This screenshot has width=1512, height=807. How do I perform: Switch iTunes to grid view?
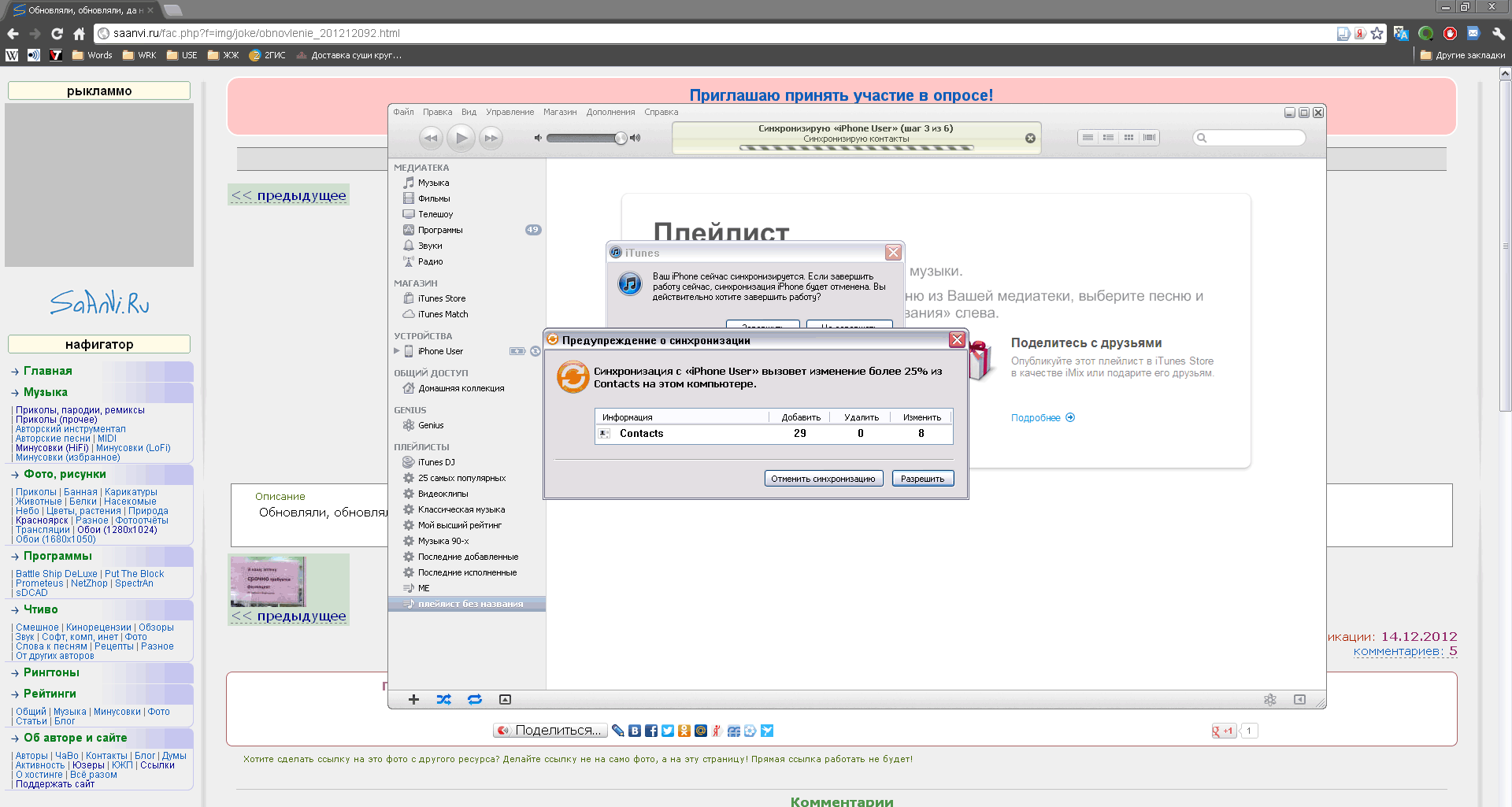[x=1128, y=138]
